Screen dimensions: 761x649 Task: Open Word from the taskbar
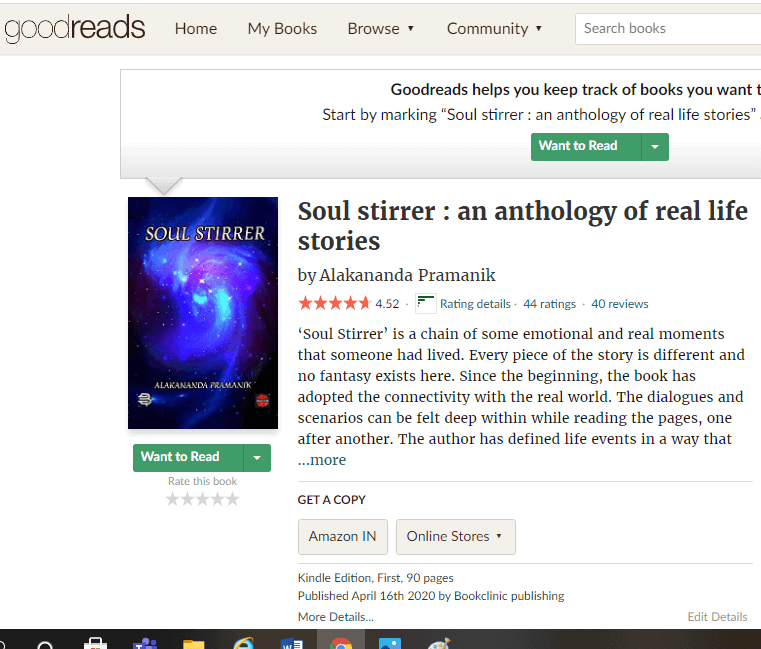click(292, 644)
